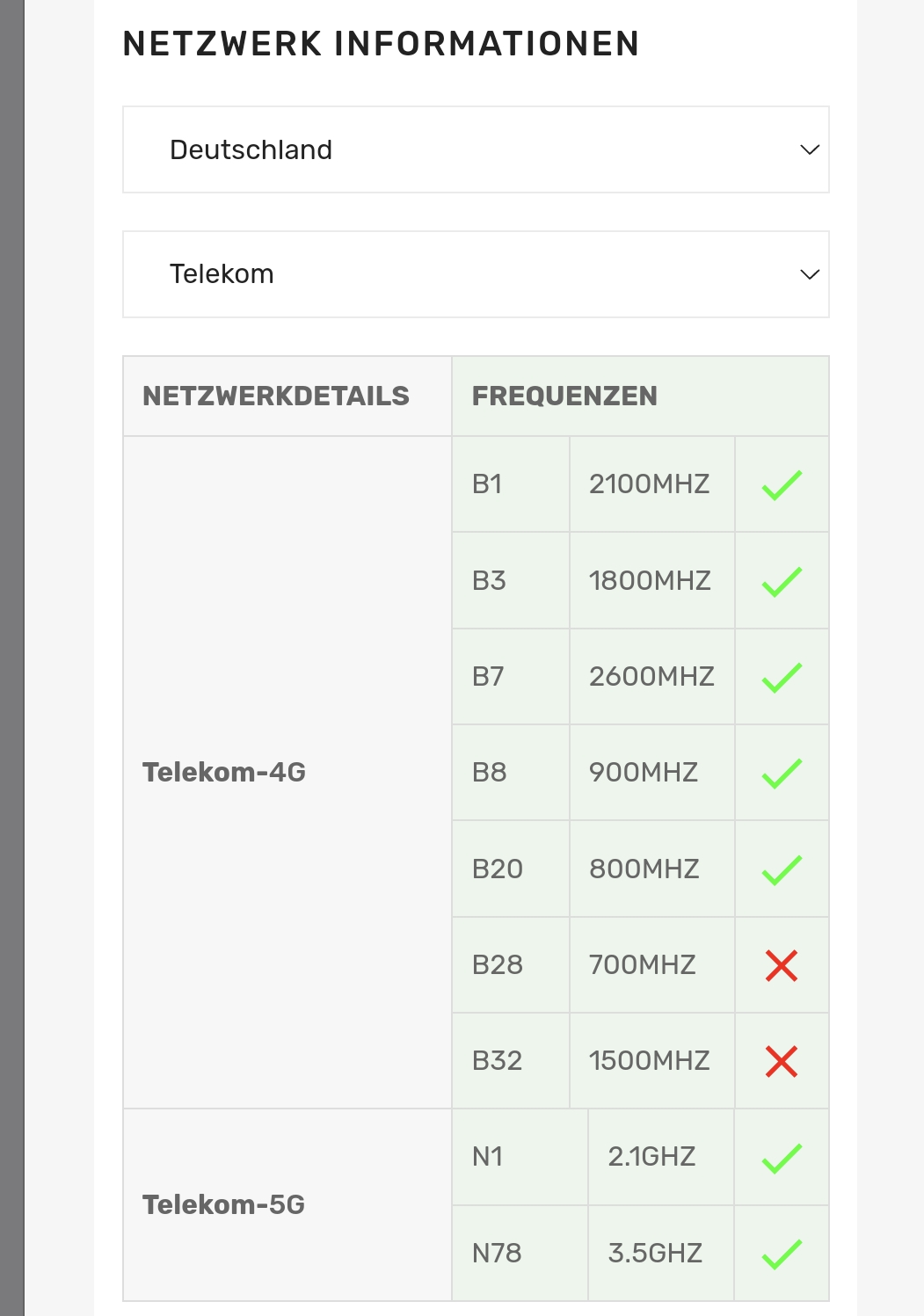The image size is (924, 1316).
Task: Click the chevron arrow beside Deutschland
Action: pos(810,149)
